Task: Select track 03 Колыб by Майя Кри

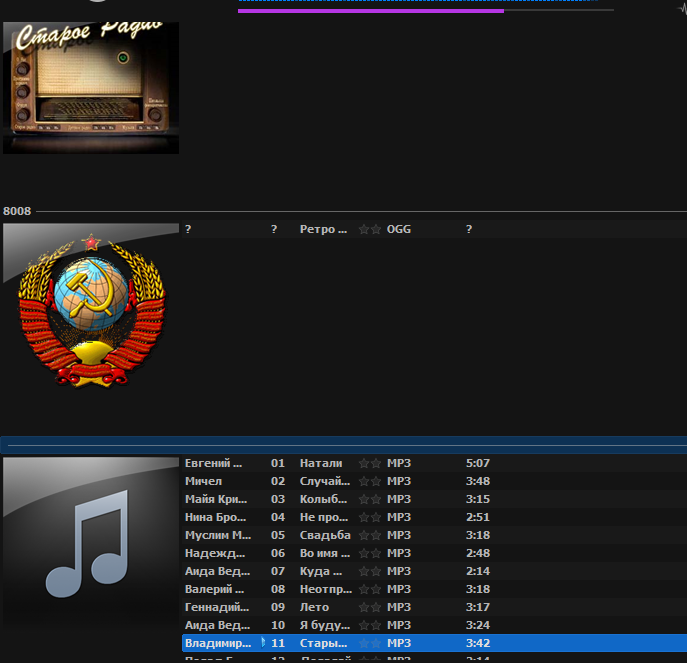Action: point(434,499)
